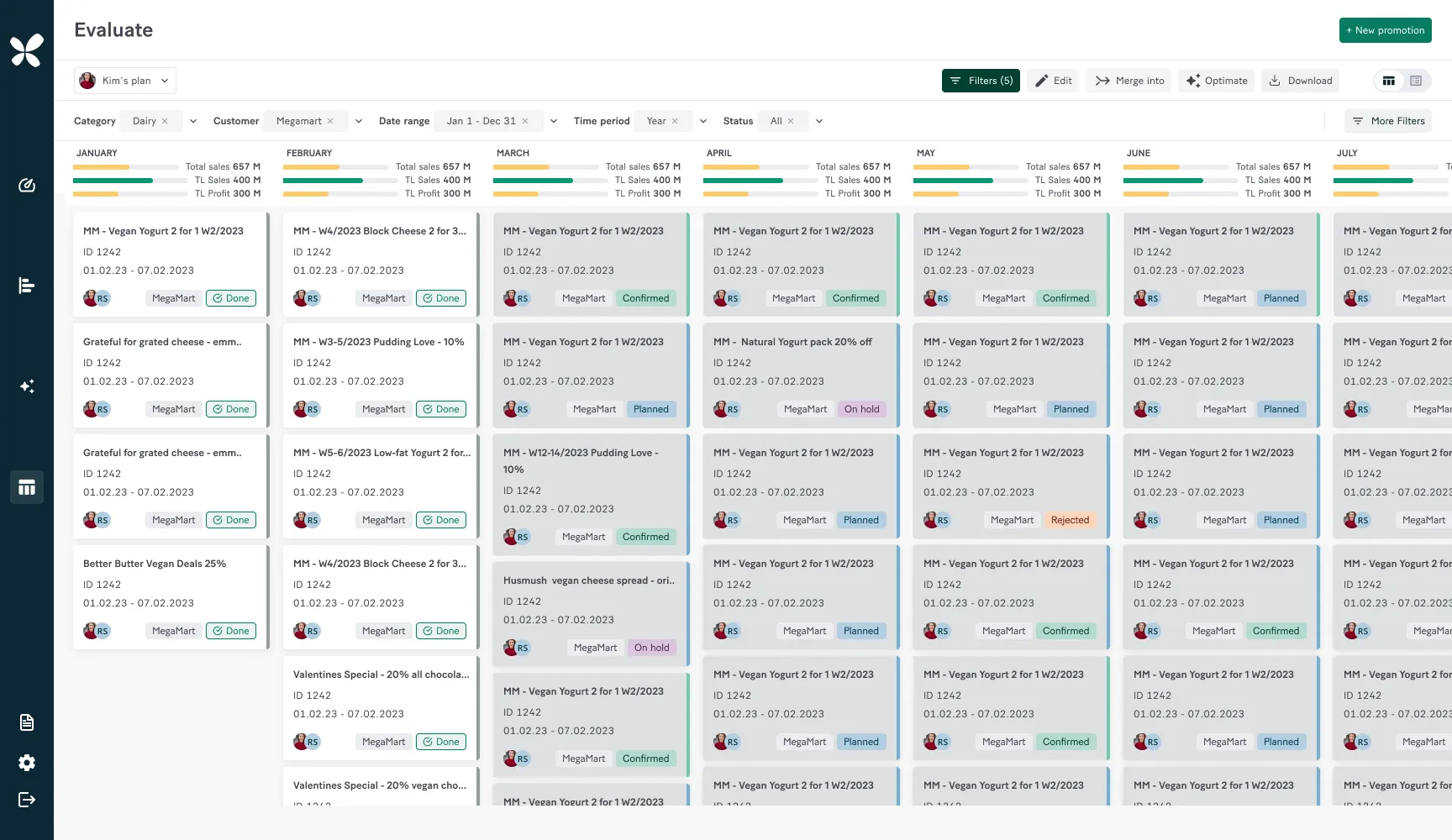
Task: Expand the Time period dropdown chevron
Action: pyautogui.click(x=703, y=121)
